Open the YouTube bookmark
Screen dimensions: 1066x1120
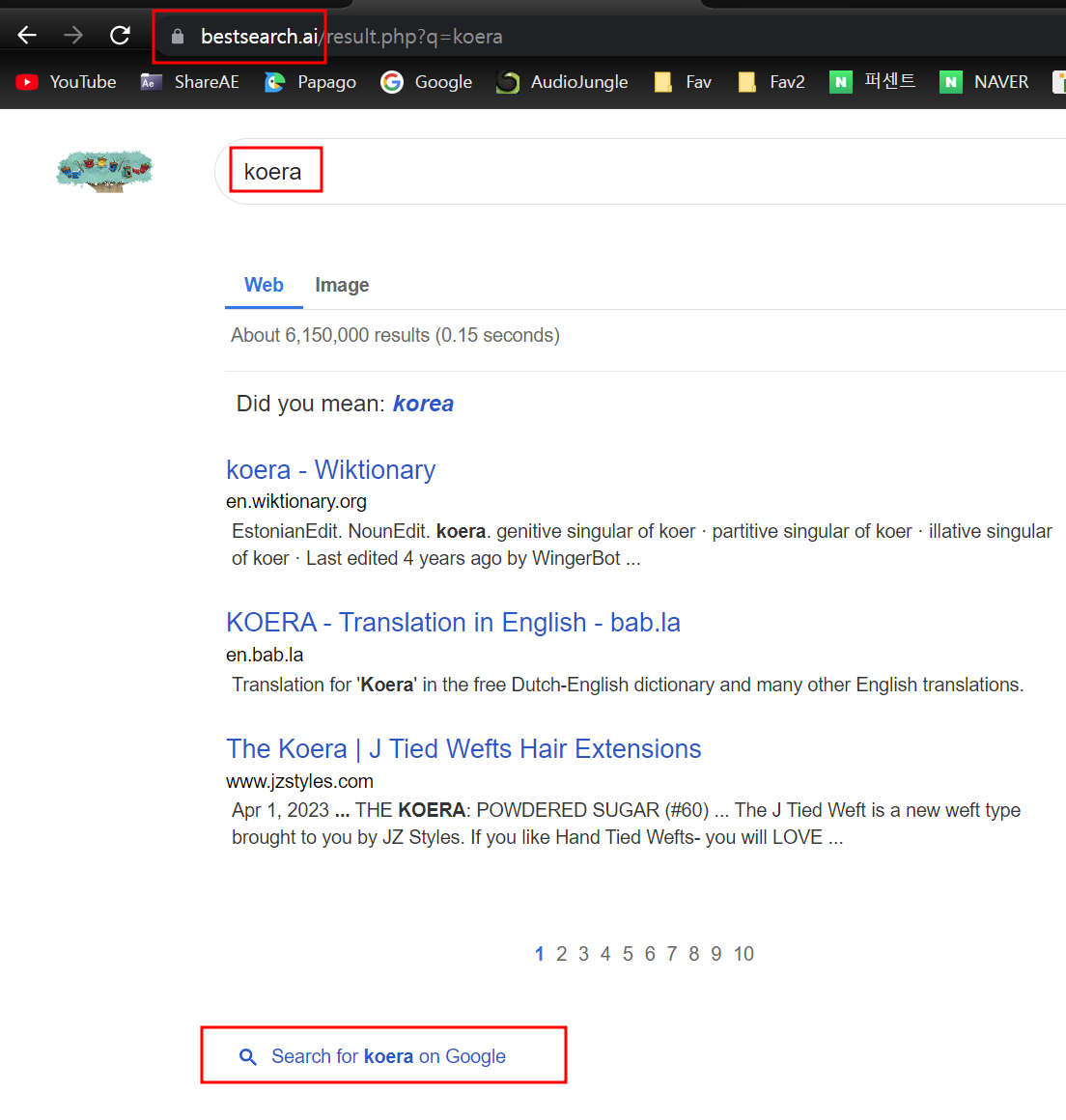[66, 82]
